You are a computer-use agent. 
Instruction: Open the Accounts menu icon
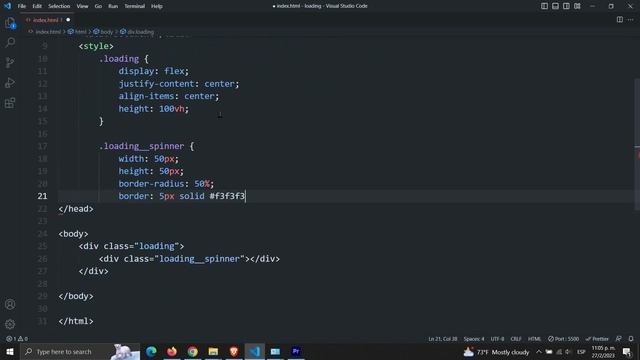(x=10, y=304)
